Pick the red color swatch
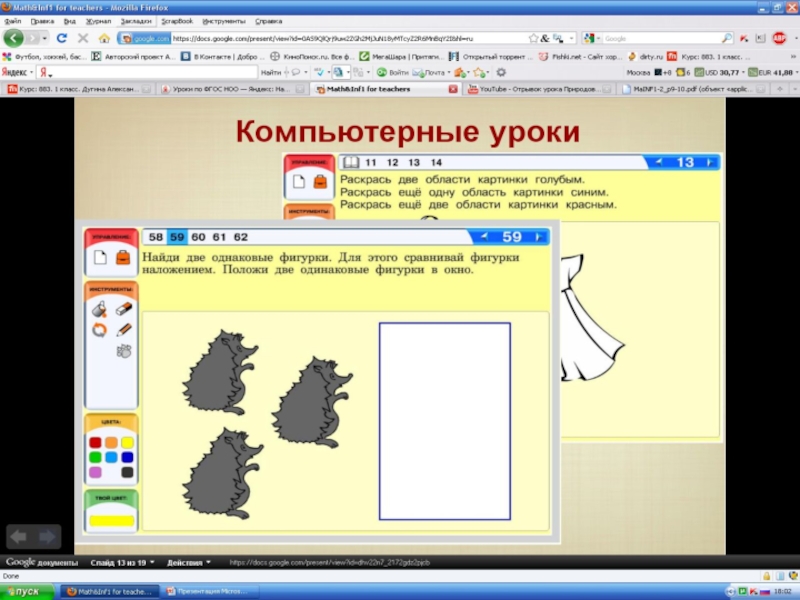 [x=95, y=442]
